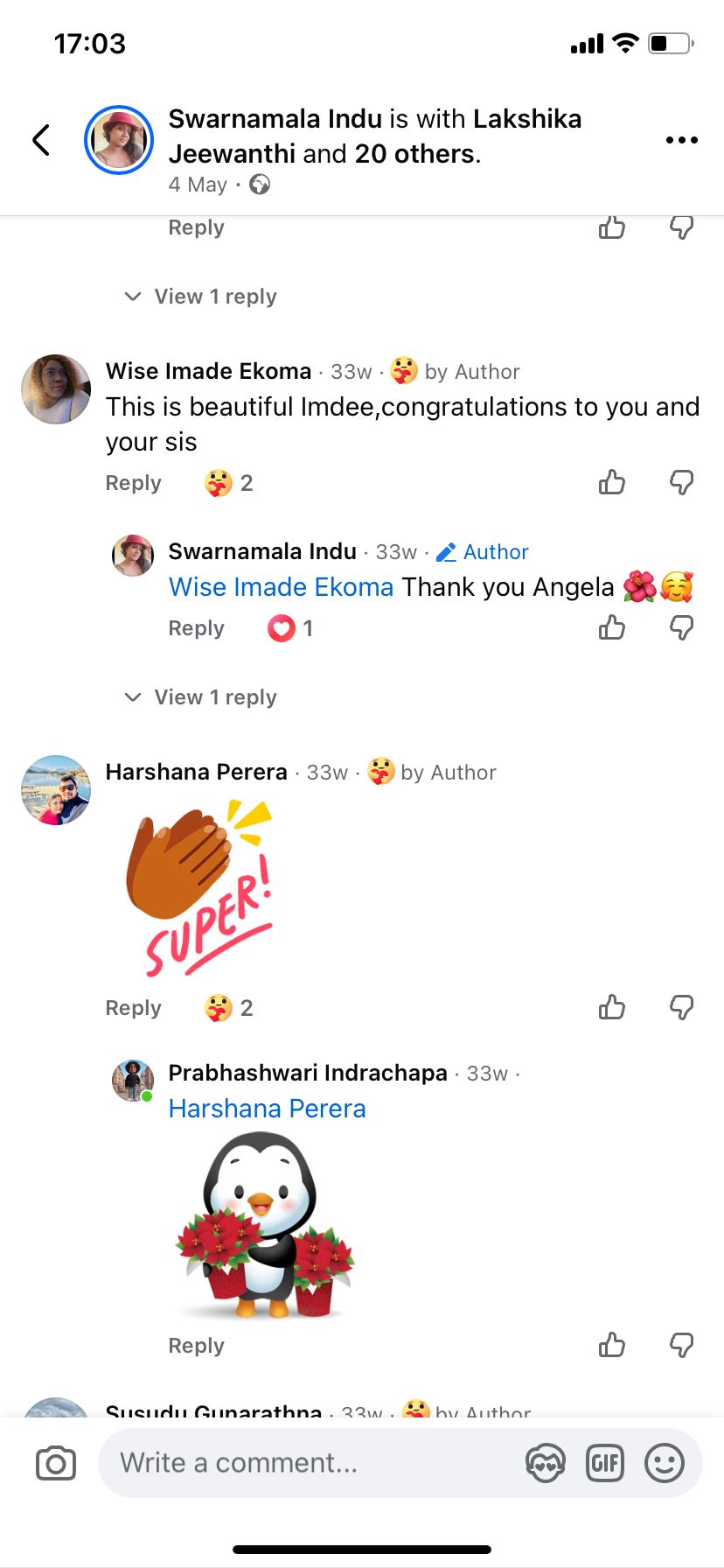View heart reaction count on Swarnamala's reply
The width and height of the screenshot is (724, 1568).
(290, 628)
